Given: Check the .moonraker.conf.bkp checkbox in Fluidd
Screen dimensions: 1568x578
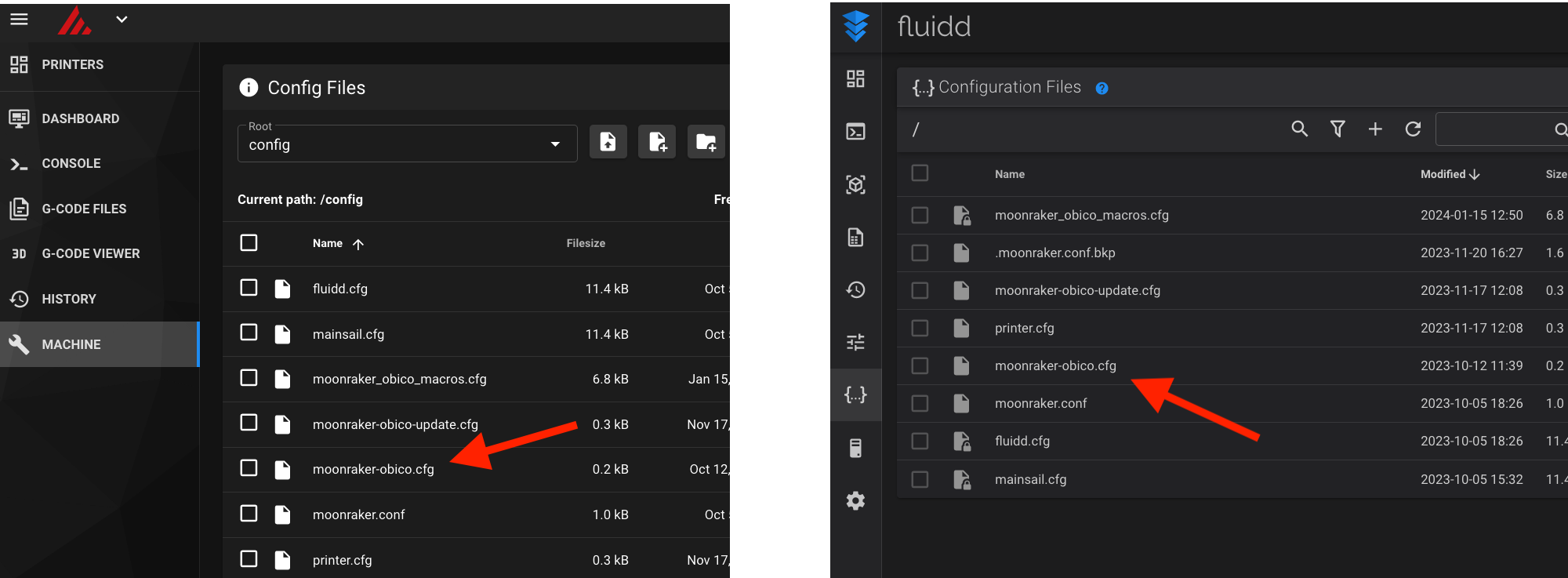Looking at the screenshot, I should [x=920, y=253].
